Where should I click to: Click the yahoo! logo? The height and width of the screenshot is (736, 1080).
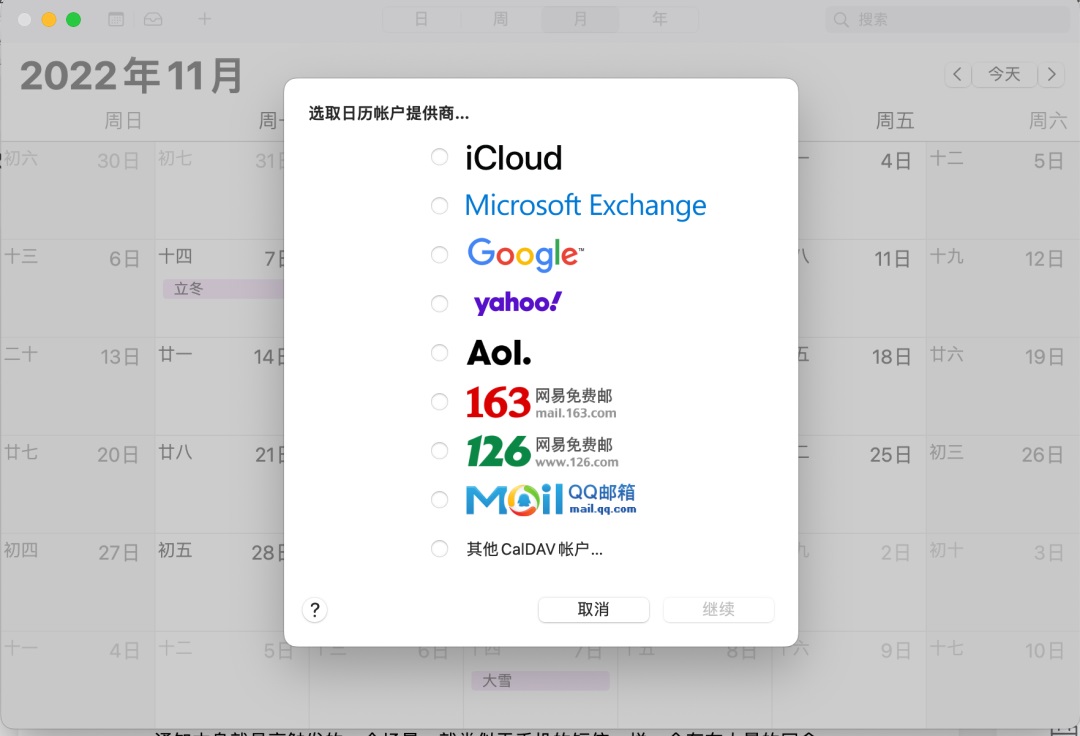[x=517, y=302]
